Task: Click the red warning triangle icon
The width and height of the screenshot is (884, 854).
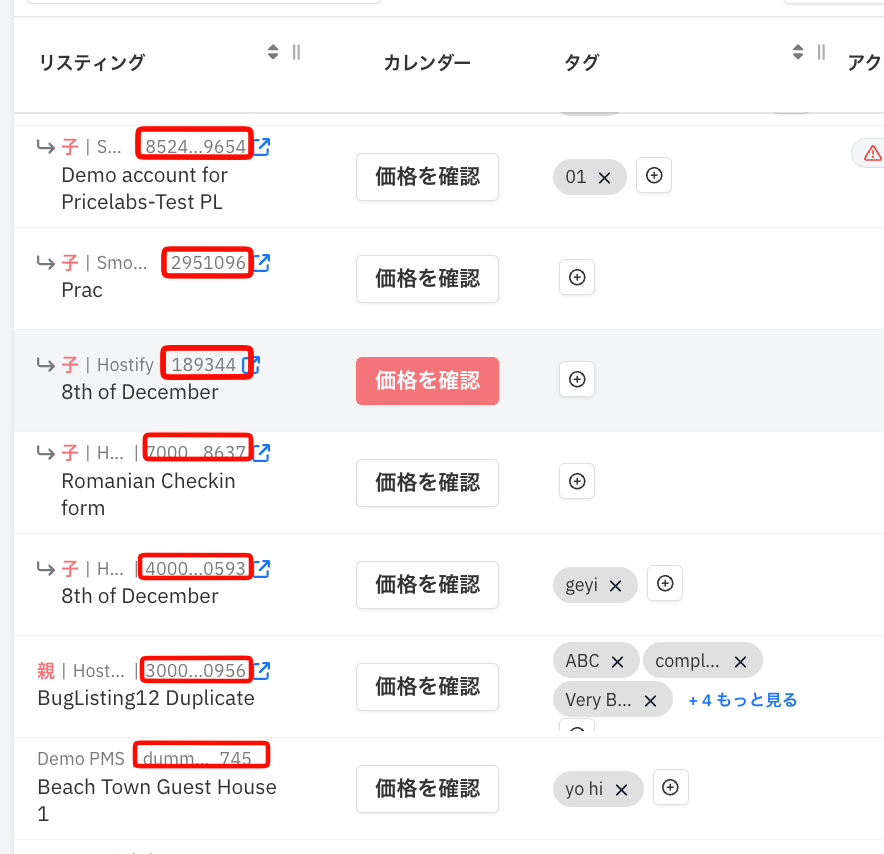Action: (872, 153)
